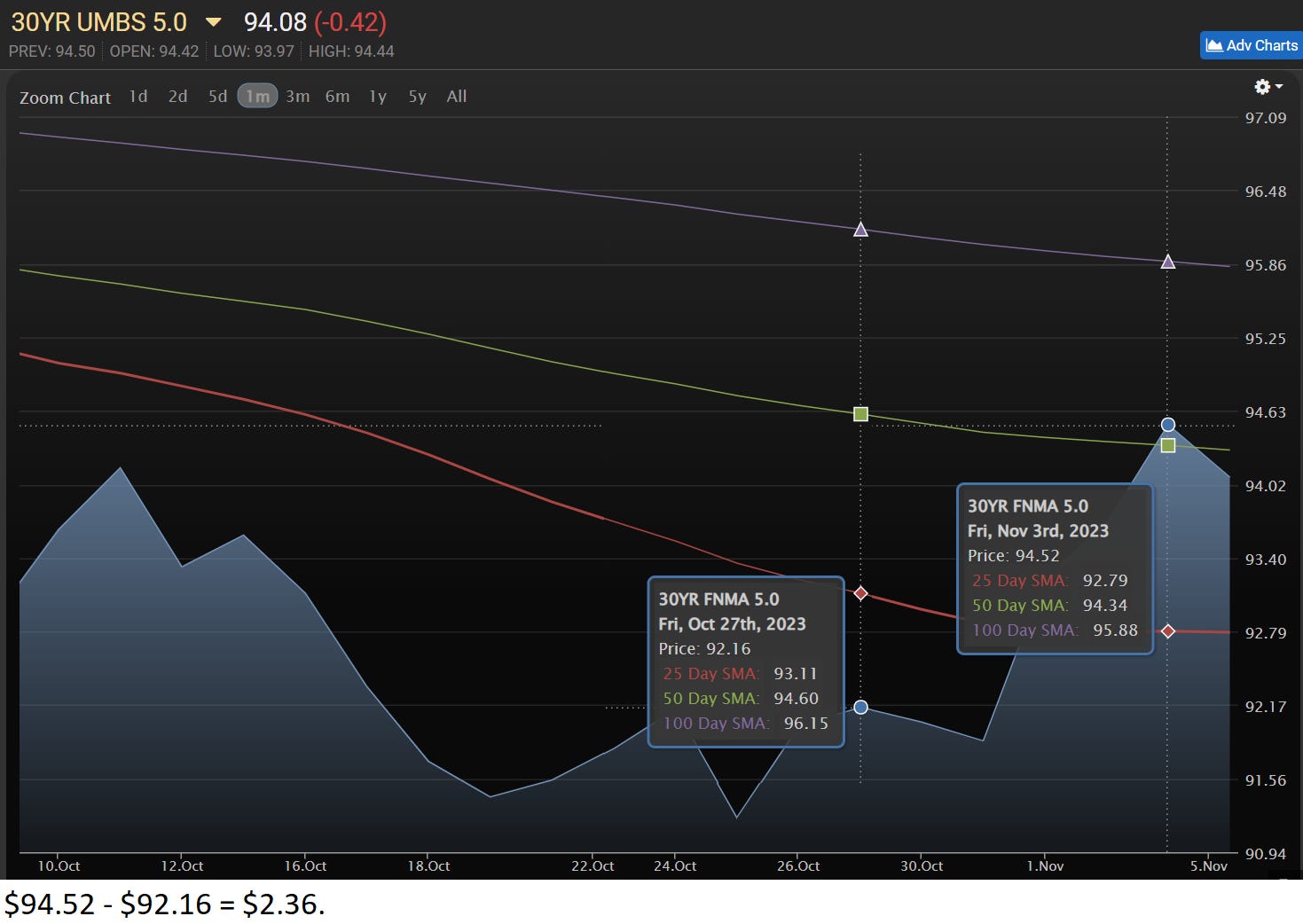
Task: Click the 50 Day SMA green square on Oct 27th
Action: [x=860, y=414]
